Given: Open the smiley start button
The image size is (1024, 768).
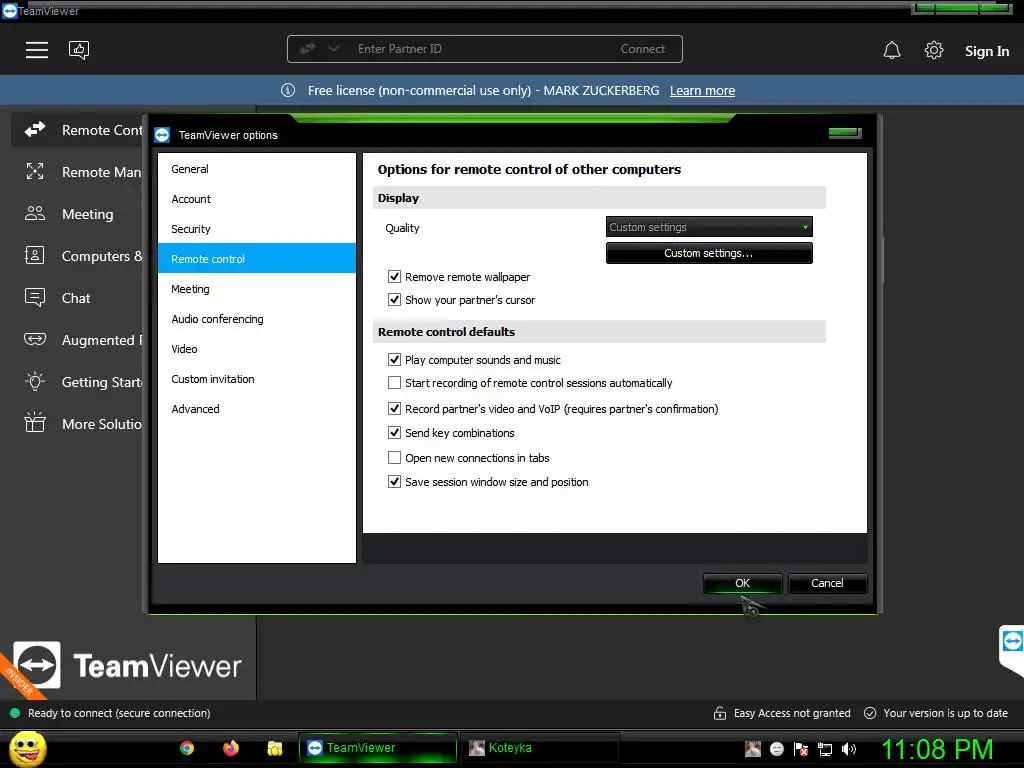Looking at the screenshot, I should click(27, 749).
